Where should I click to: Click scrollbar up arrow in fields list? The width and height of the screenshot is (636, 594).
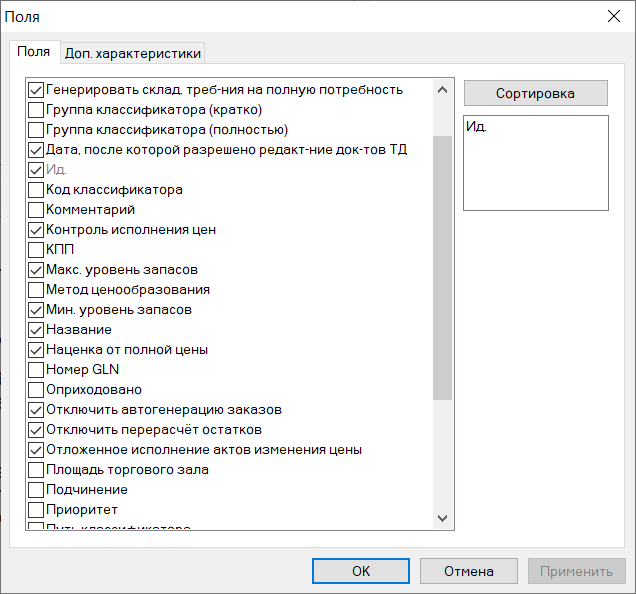[x=443, y=90]
